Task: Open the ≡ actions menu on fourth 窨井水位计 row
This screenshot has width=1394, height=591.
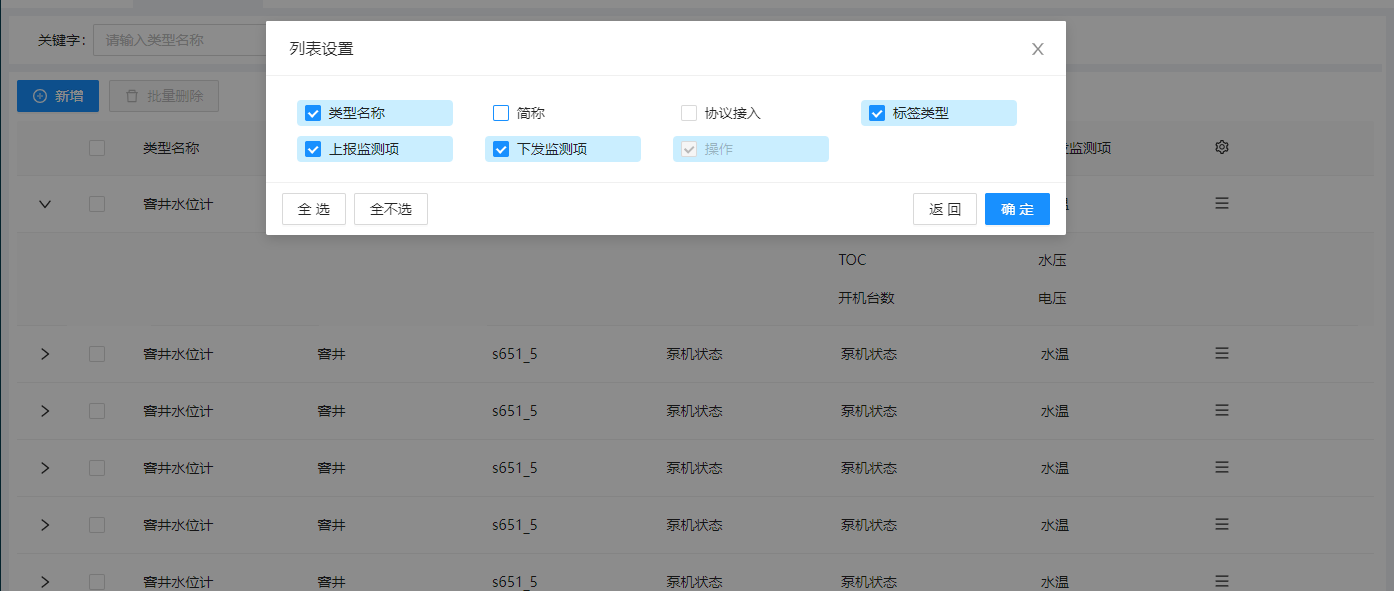Action: click(1221, 467)
